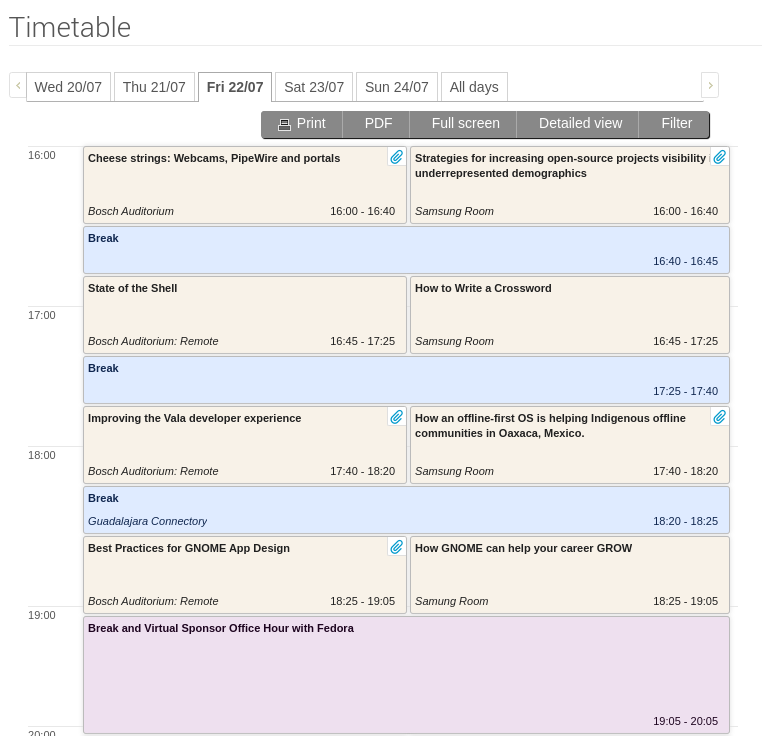Toggle Detailed view of the timetable

pos(578,124)
